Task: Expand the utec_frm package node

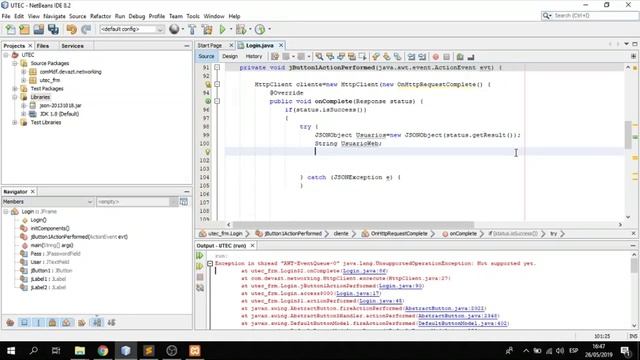Action: (24, 80)
